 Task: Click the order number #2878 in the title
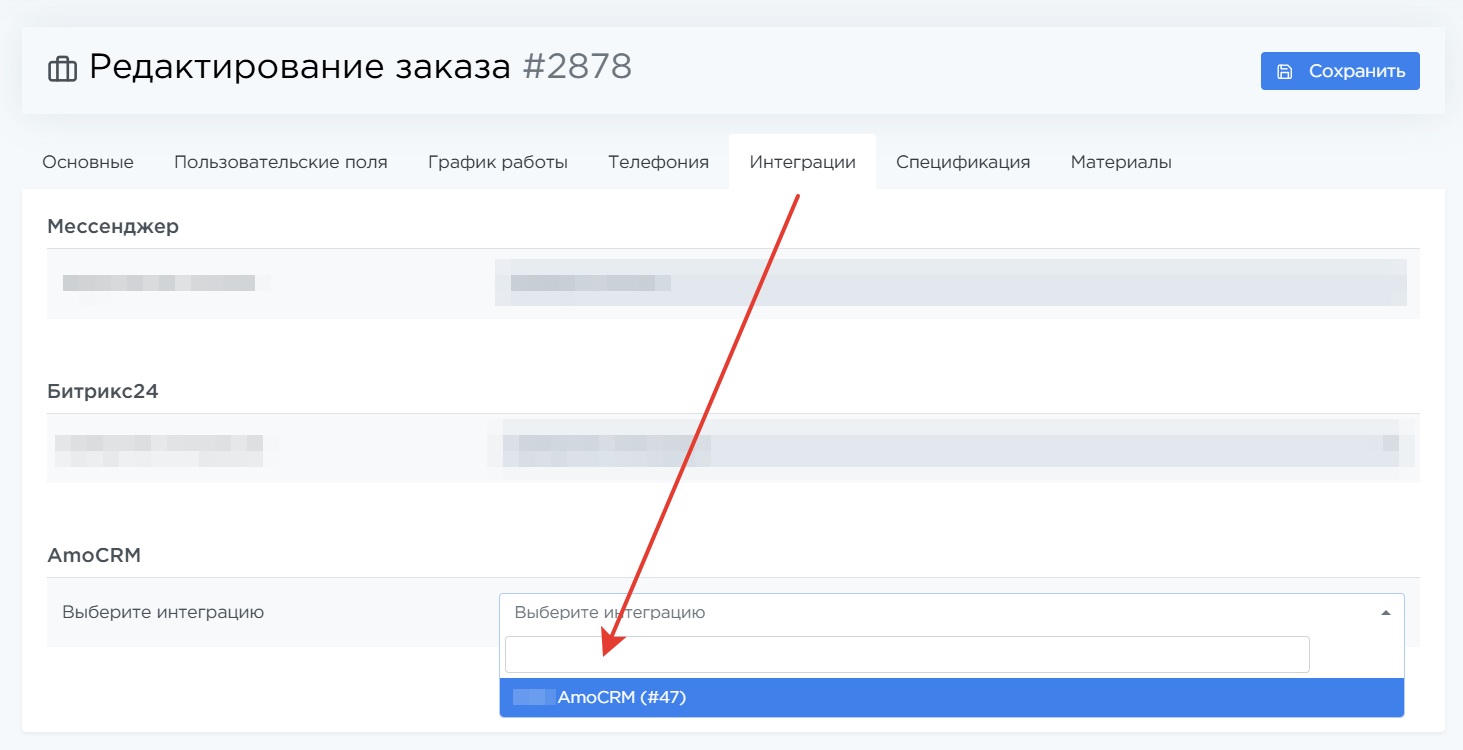[577, 67]
